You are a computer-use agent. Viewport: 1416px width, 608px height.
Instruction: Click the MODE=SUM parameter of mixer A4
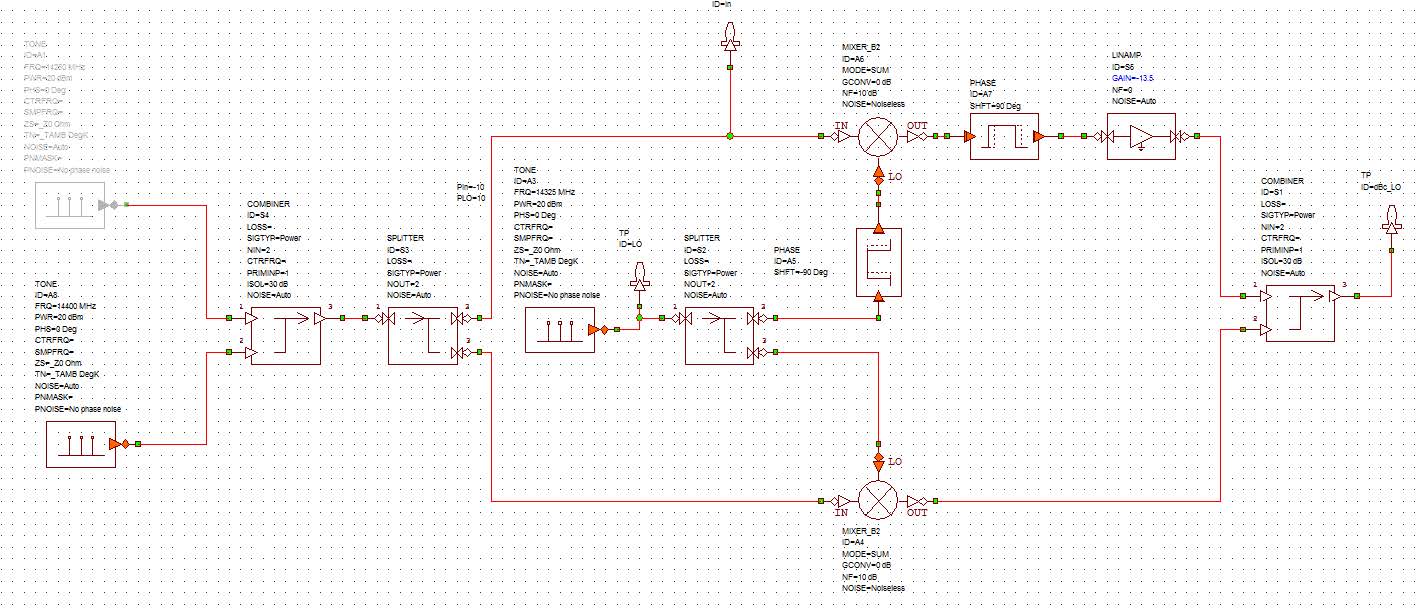coord(865,553)
